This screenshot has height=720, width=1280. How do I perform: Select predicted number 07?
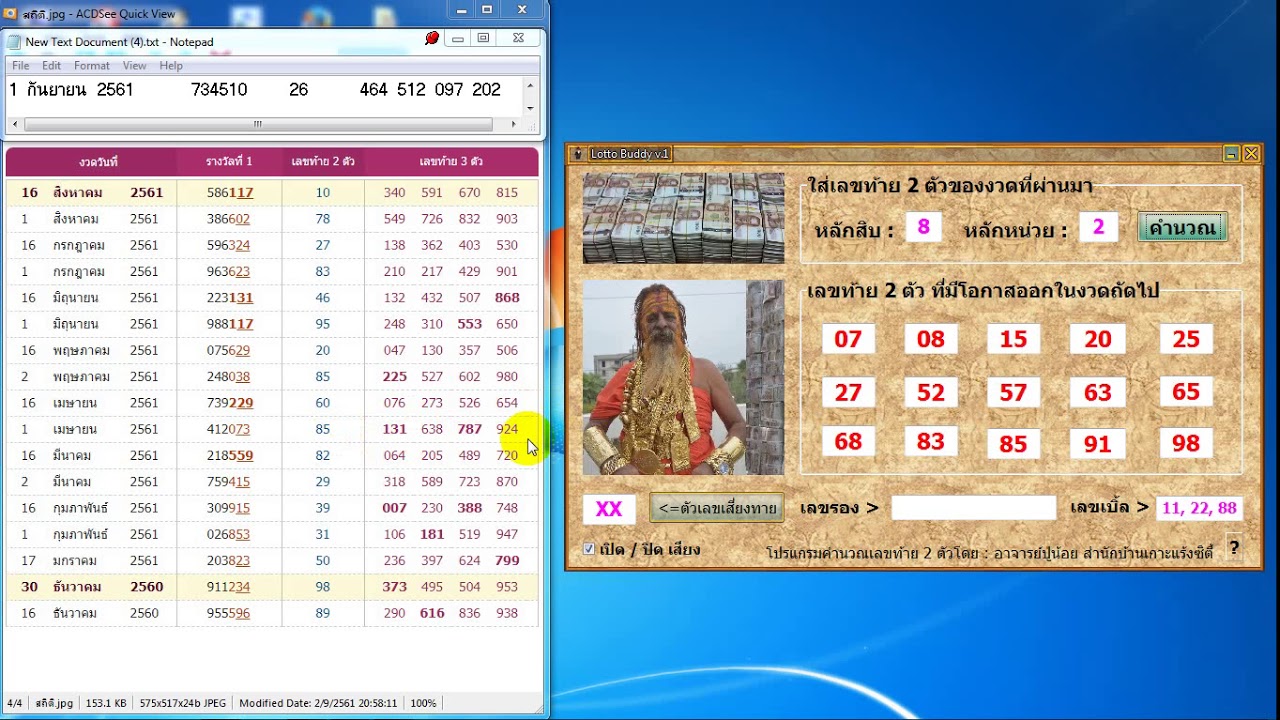[848, 339]
